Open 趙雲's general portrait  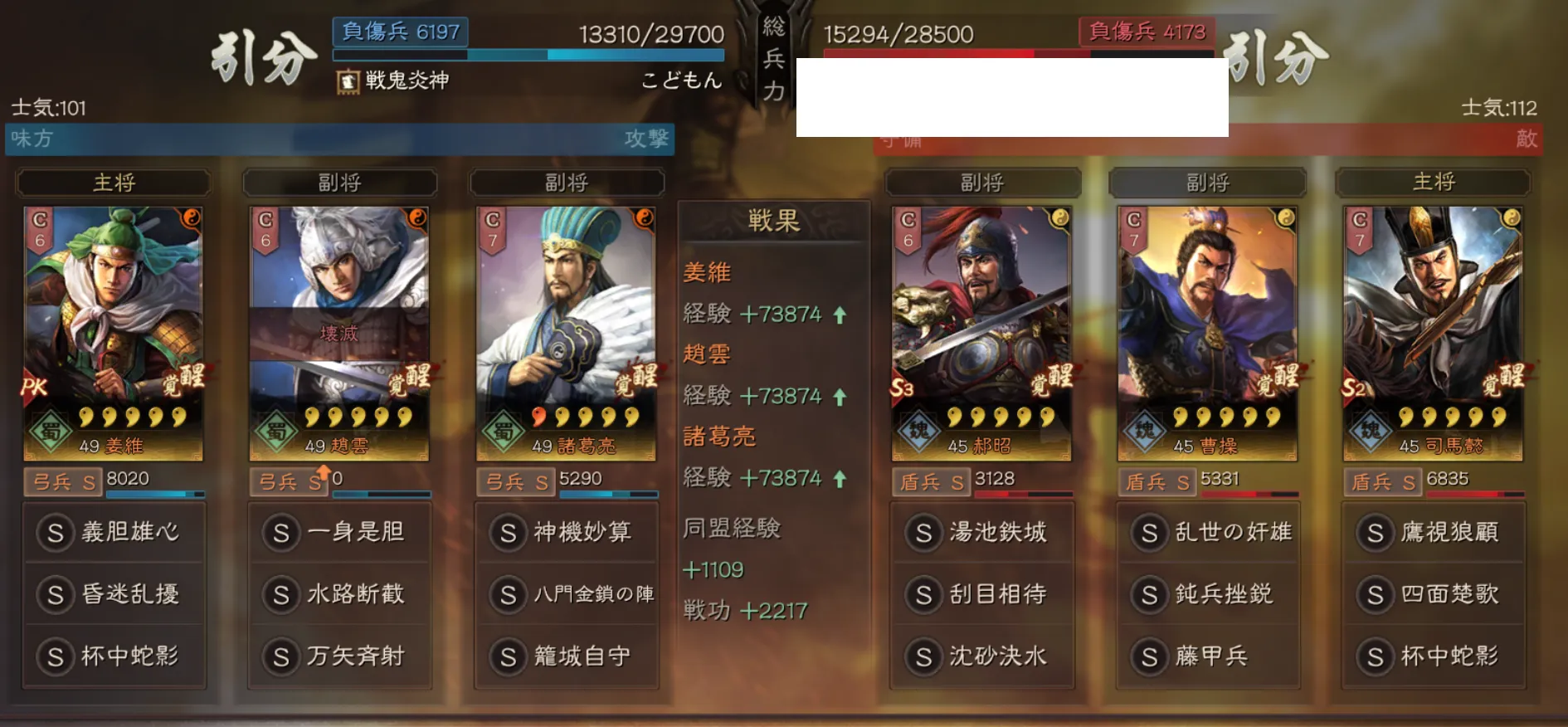click(339, 334)
